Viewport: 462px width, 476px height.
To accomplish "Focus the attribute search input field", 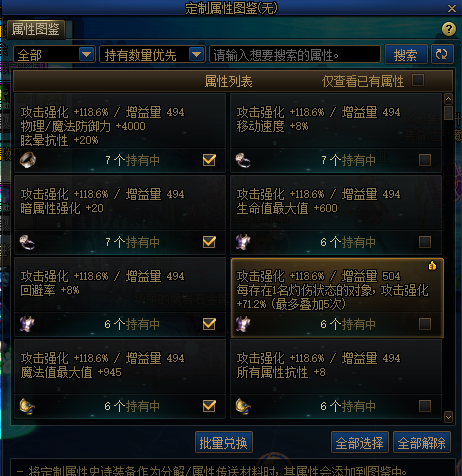I will [x=295, y=54].
